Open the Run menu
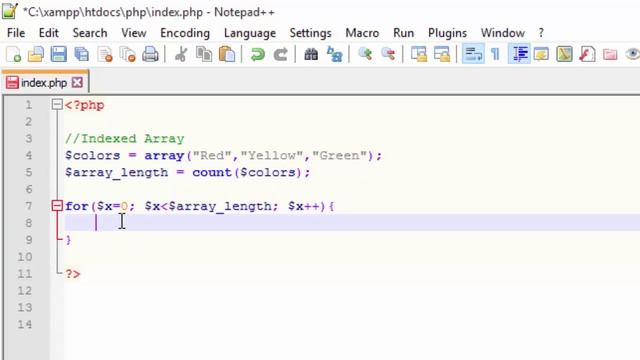This screenshot has height=360, width=640. point(403,33)
